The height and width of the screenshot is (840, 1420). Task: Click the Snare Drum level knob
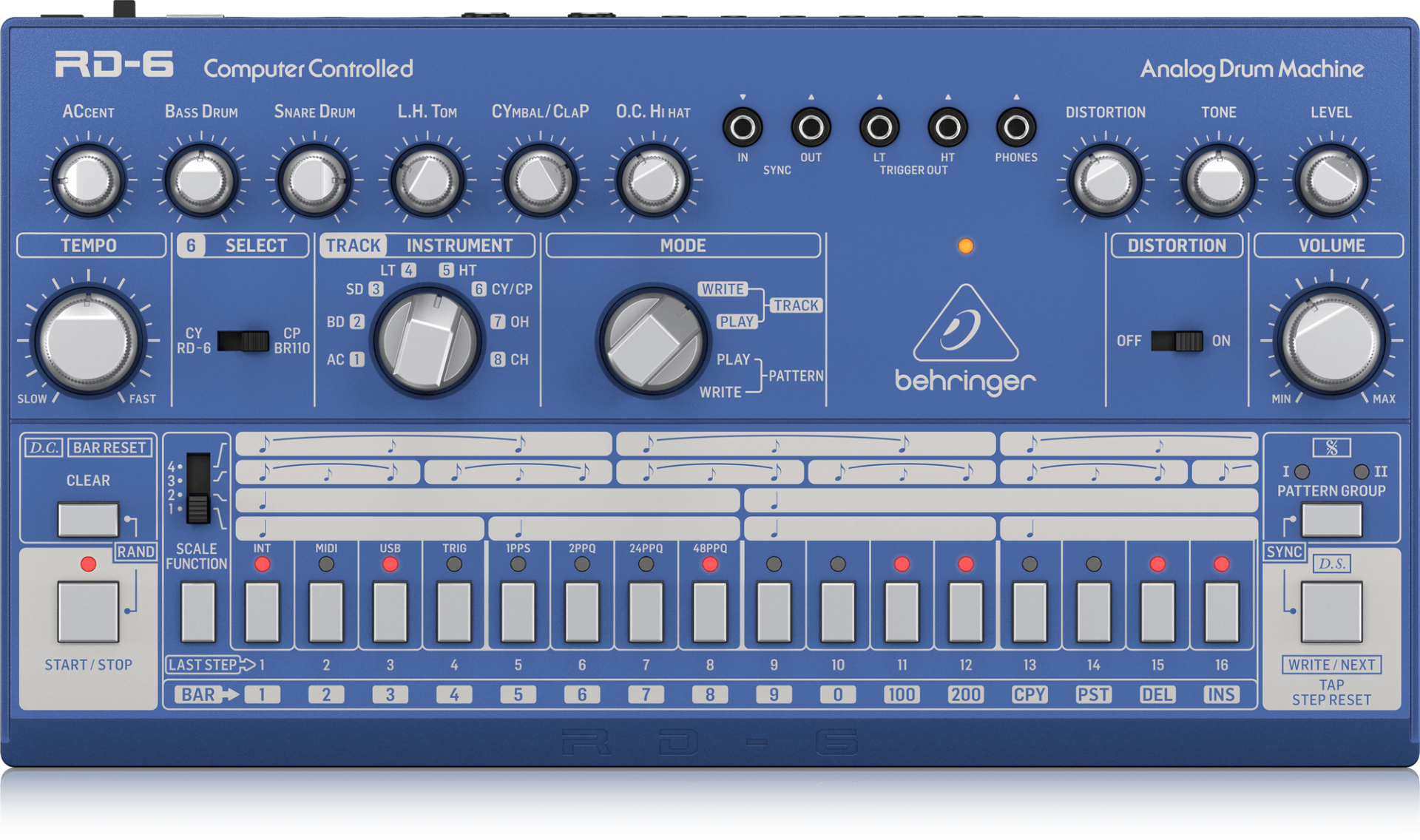pos(314,180)
